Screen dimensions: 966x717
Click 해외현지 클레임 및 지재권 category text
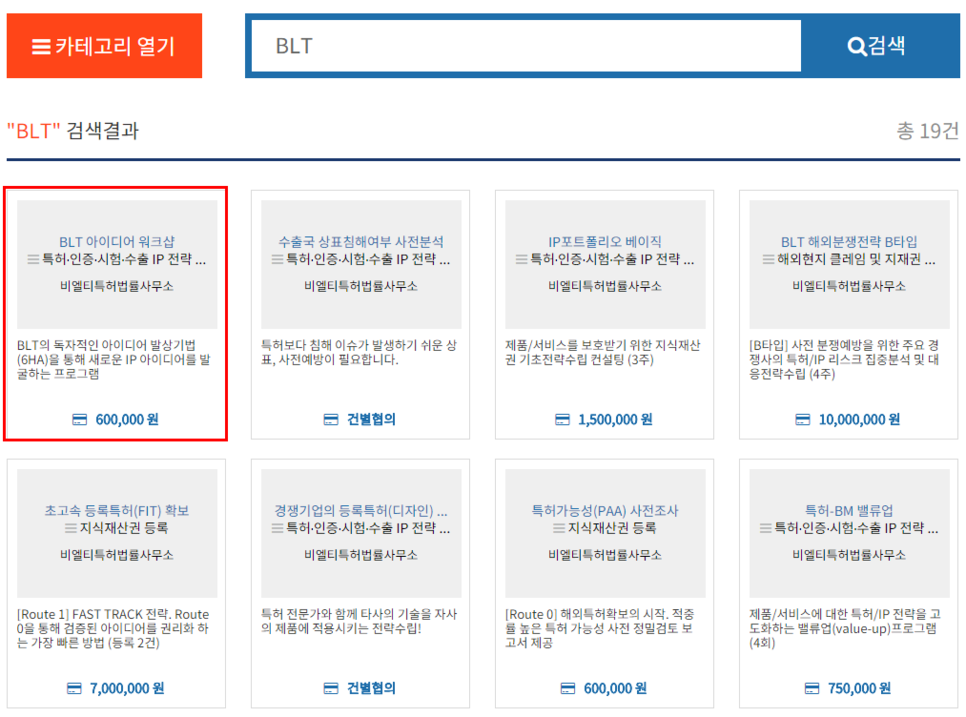pyautogui.click(x=856, y=259)
